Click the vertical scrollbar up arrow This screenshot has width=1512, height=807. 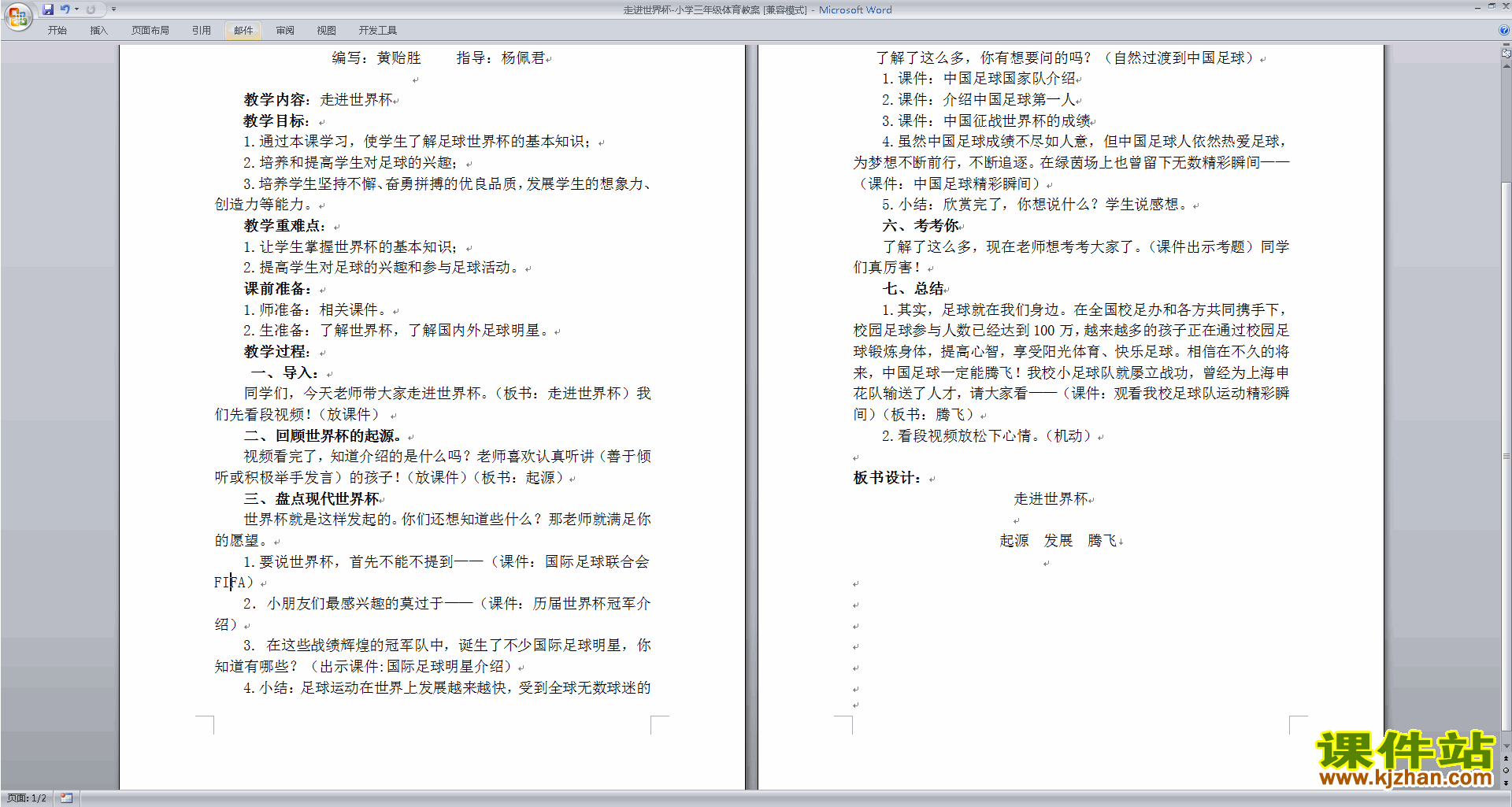1506,66
